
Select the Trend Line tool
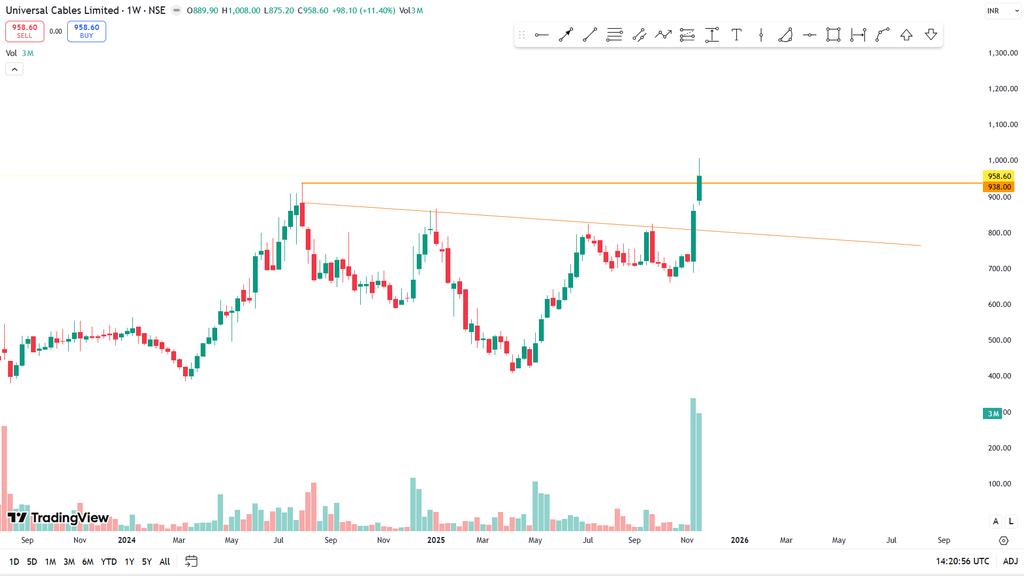(590, 35)
